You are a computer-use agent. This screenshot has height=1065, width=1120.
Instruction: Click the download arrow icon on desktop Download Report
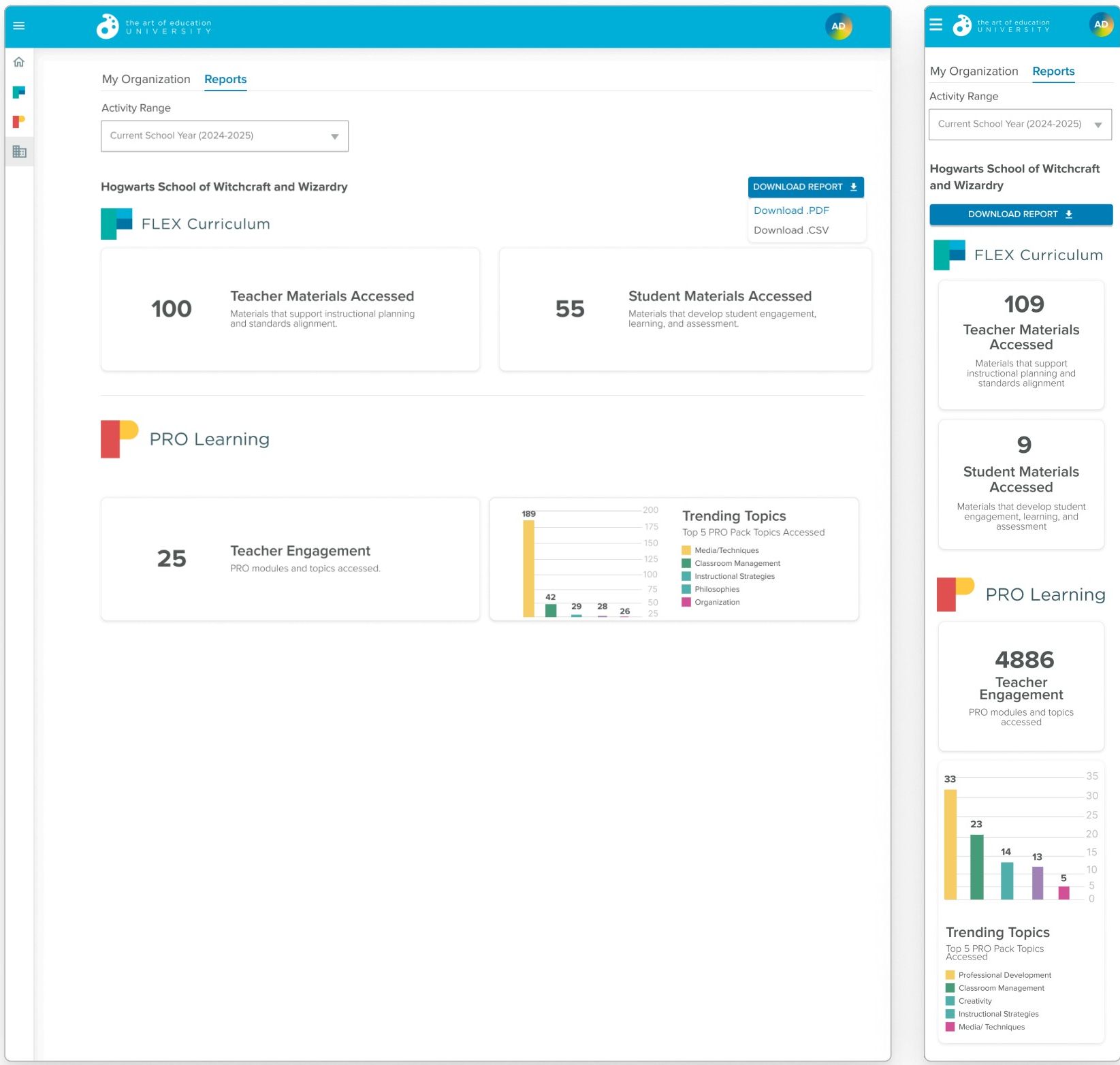coord(854,187)
